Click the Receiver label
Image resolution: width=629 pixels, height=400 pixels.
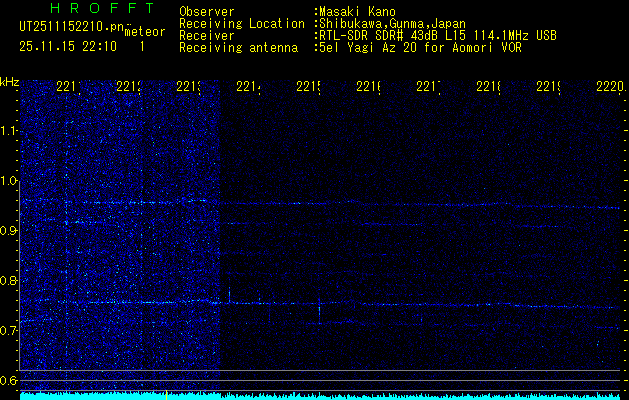[207, 36]
